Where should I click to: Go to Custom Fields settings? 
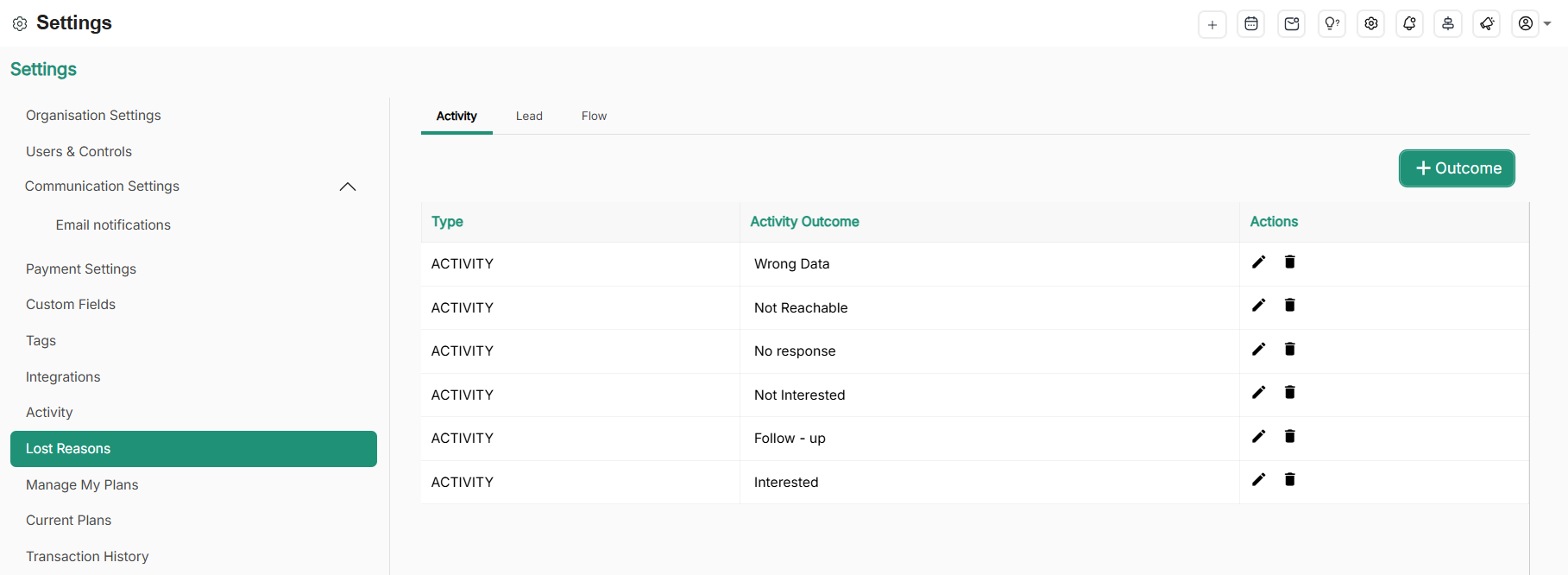pos(71,305)
